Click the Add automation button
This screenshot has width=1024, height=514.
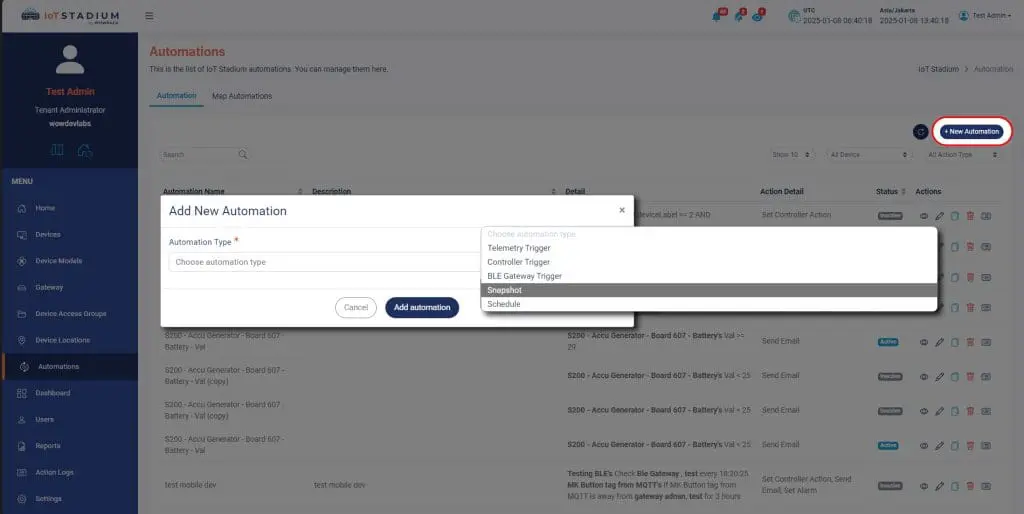422,308
